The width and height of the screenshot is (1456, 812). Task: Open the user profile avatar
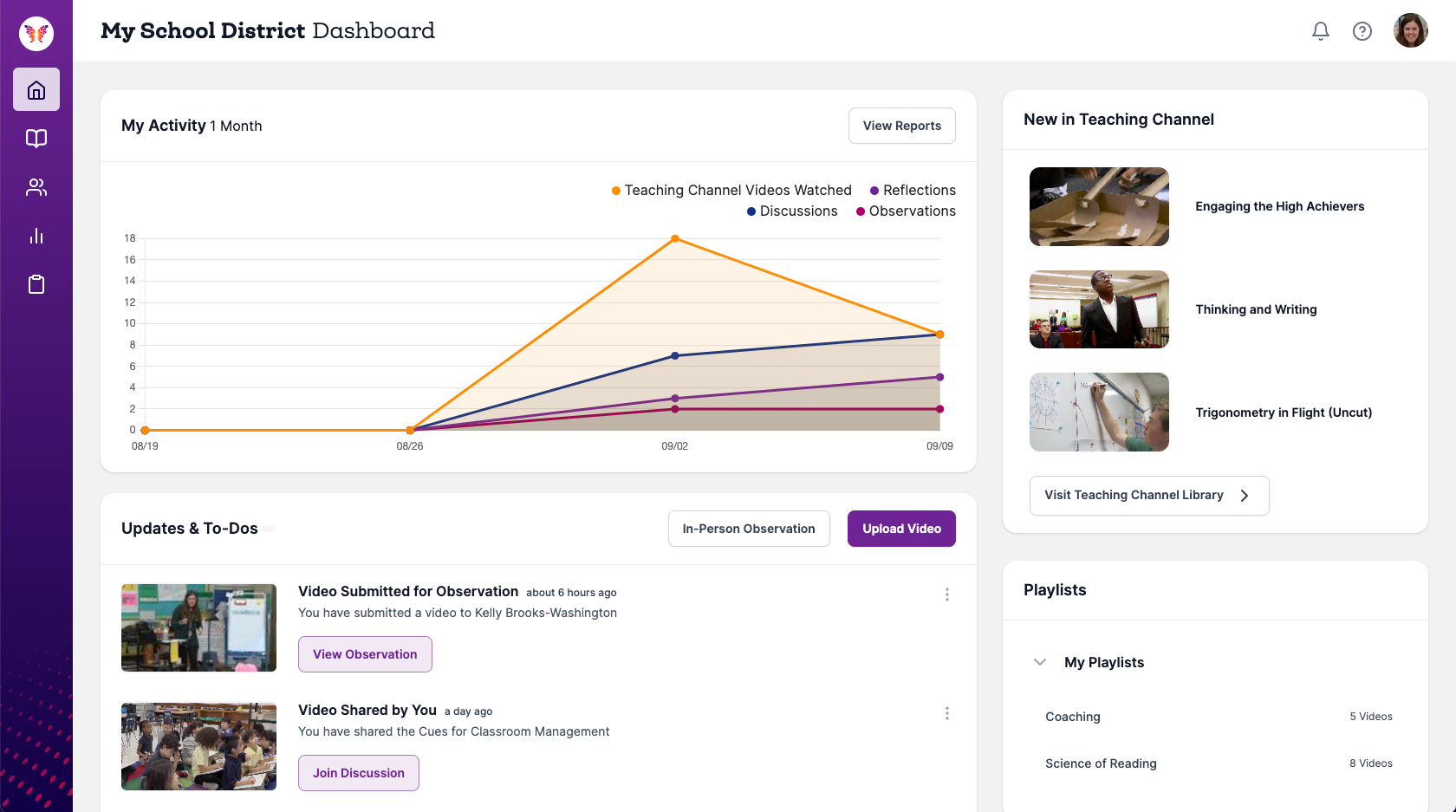click(x=1410, y=31)
